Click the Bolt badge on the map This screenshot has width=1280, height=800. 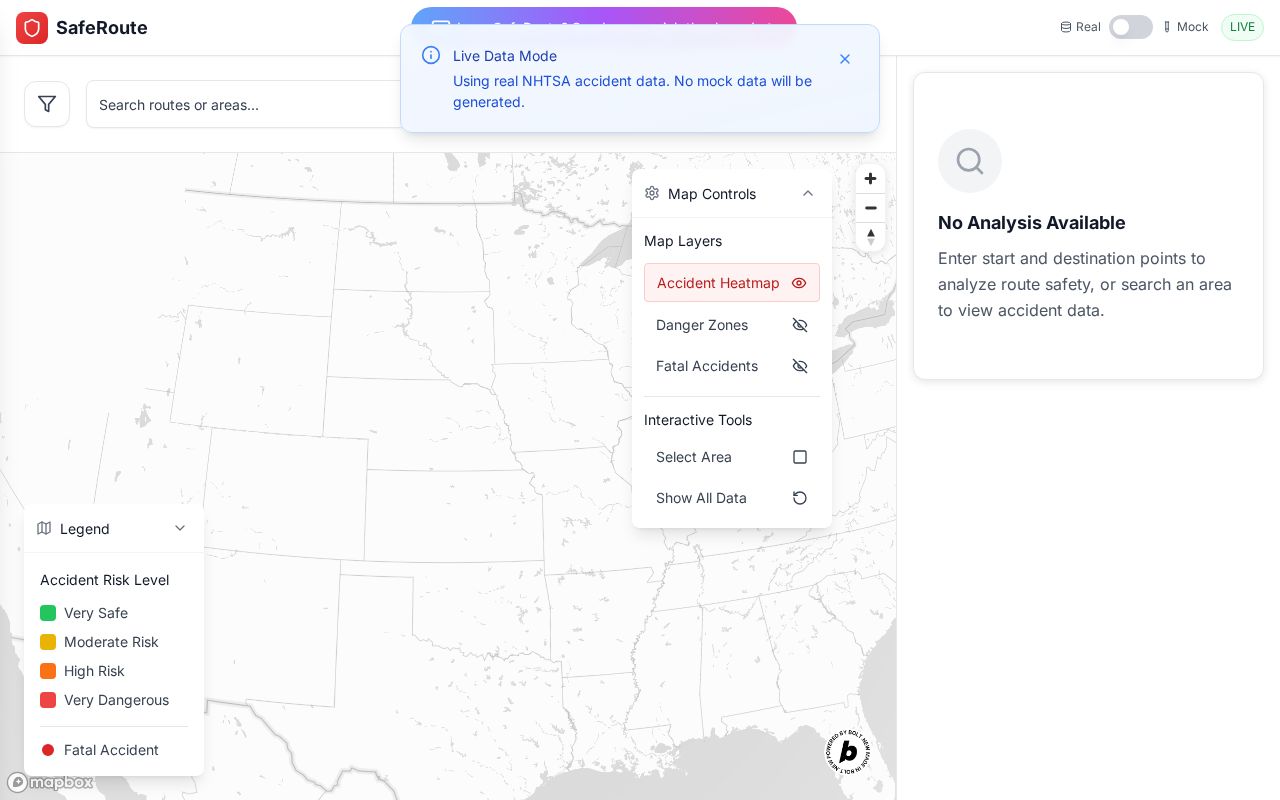click(848, 751)
